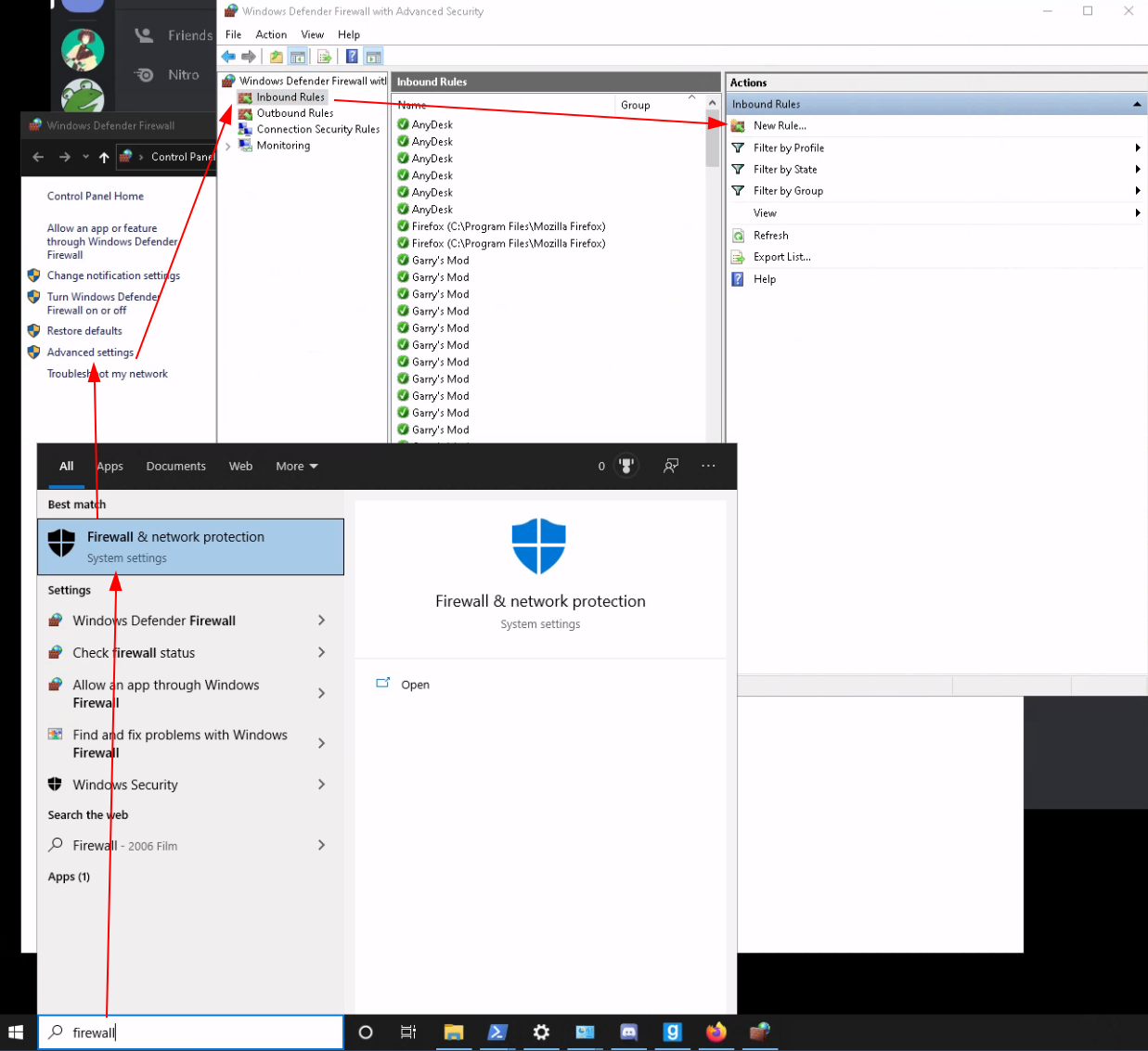The width and height of the screenshot is (1148, 1051).
Task: Click the Open action for Firewall & network protection
Action: click(x=415, y=685)
